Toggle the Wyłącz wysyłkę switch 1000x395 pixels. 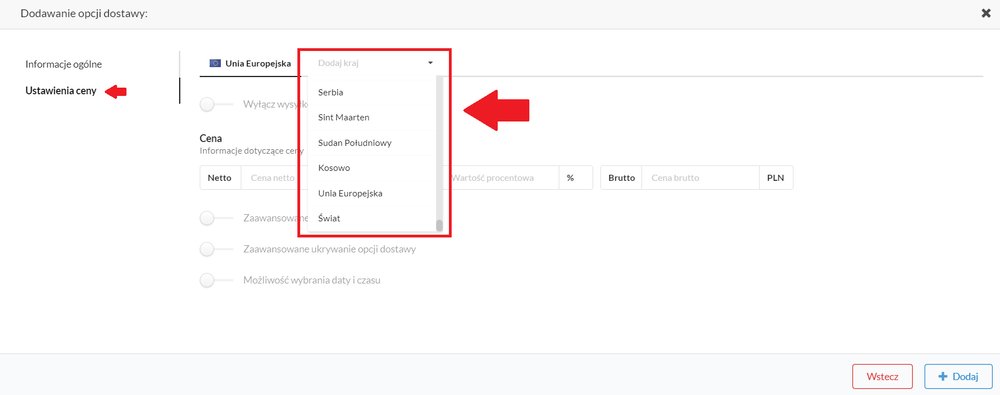pos(216,105)
